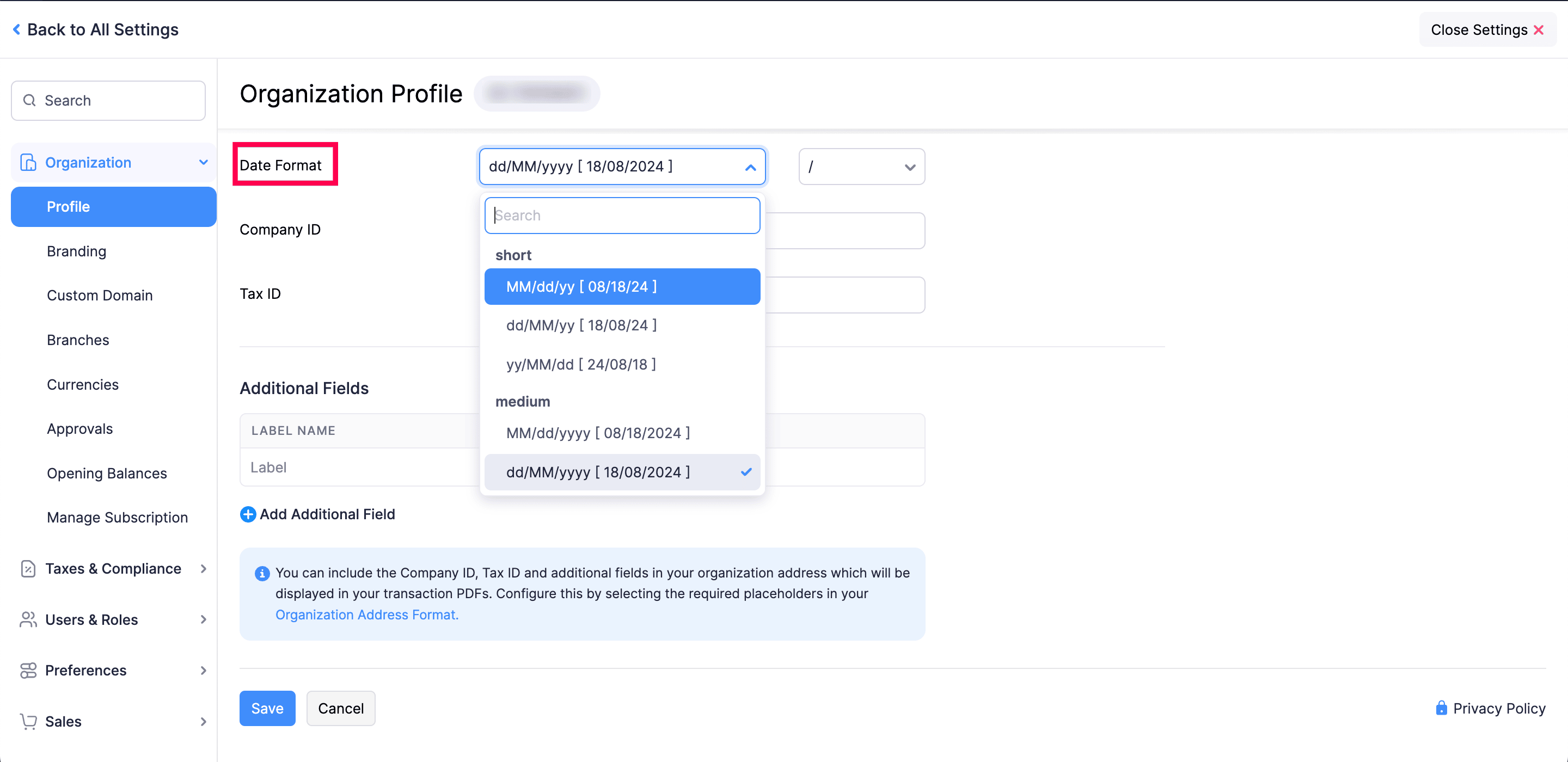This screenshot has width=1568, height=762.
Task: Click the red X in Close Settings
Action: tap(1538, 30)
